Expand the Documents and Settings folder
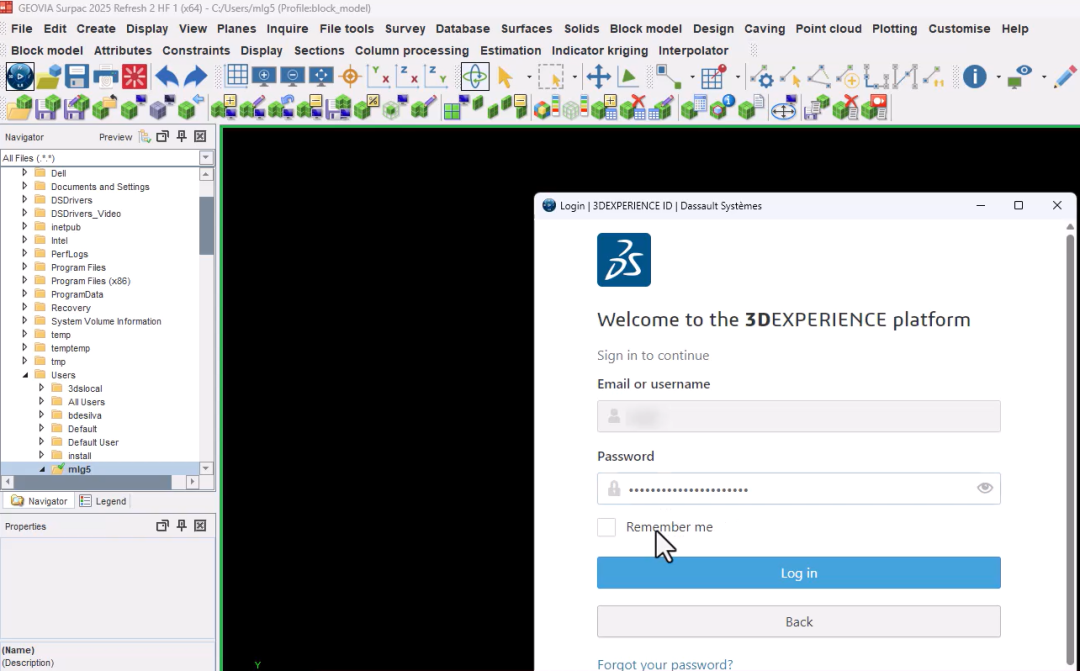 click(x=25, y=186)
